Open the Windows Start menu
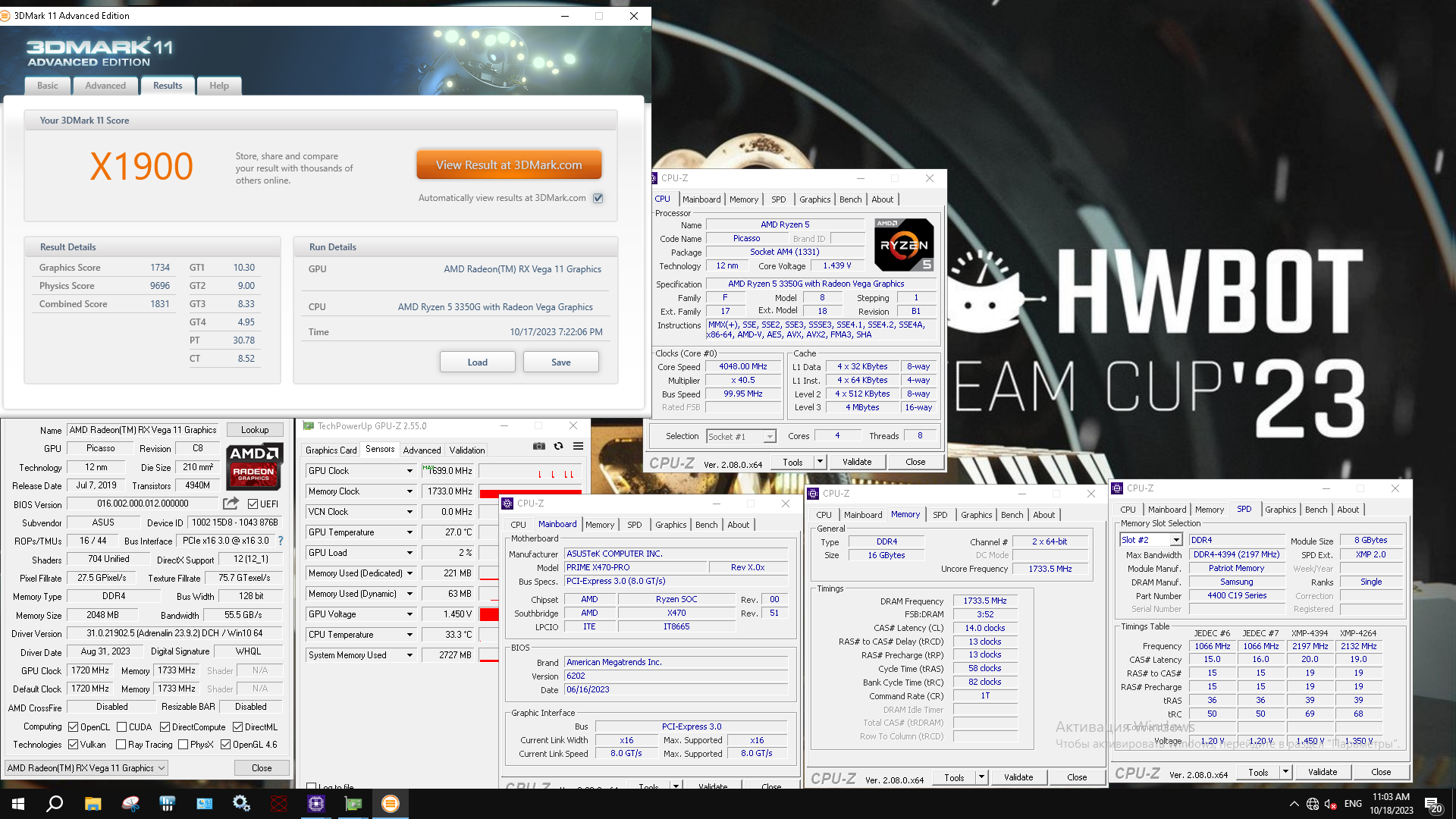The height and width of the screenshot is (819, 1456). (x=18, y=804)
